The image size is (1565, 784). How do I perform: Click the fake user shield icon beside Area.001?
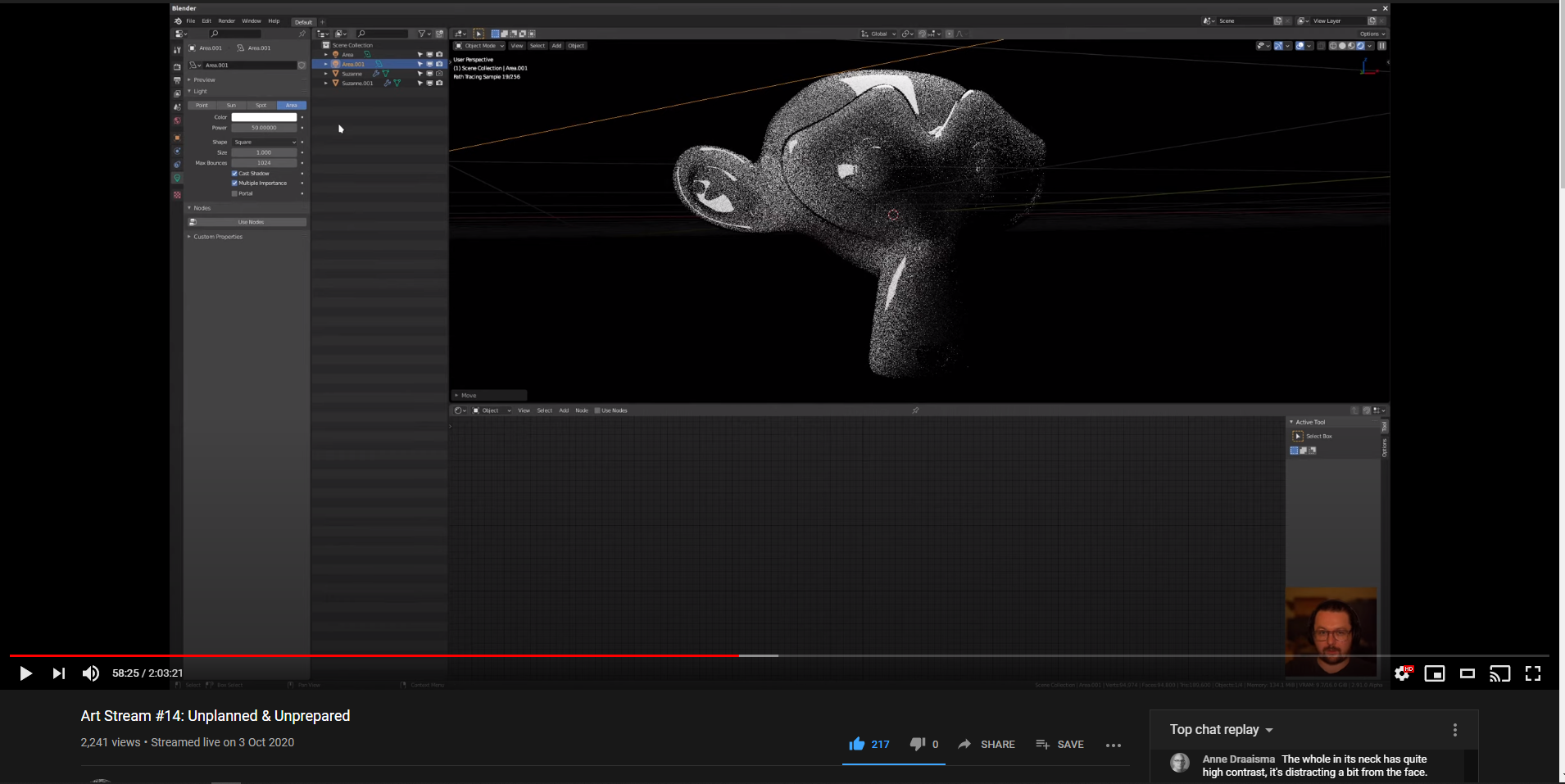302,65
